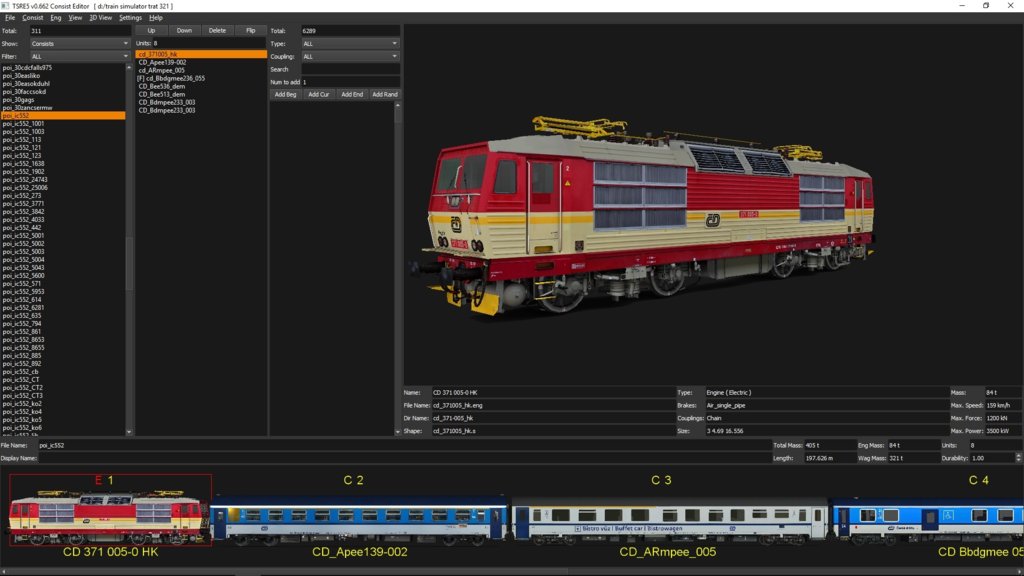The width and height of the screenshot is (1024, 576).
Task: Flip the selected unit with the Flip button
Action: click(x=253, y=30)
